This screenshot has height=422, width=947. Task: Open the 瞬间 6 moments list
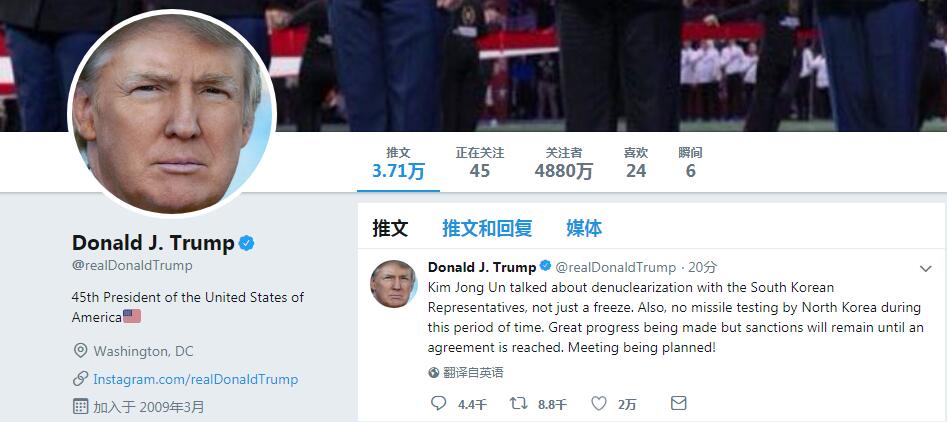click(x=690, y=162)
